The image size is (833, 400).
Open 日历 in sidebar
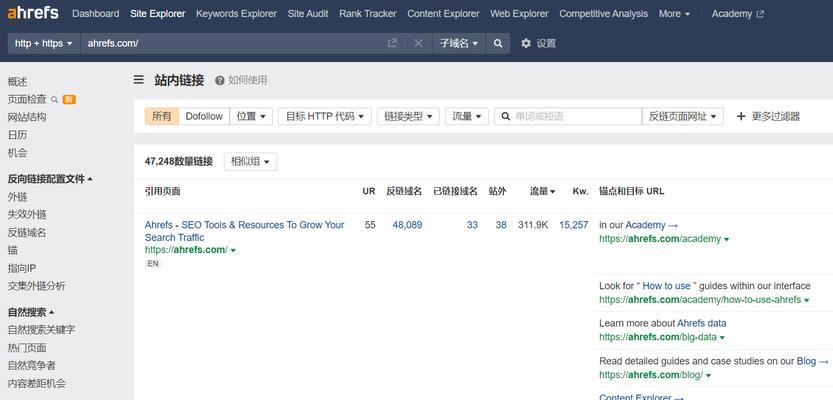[18, 135]
